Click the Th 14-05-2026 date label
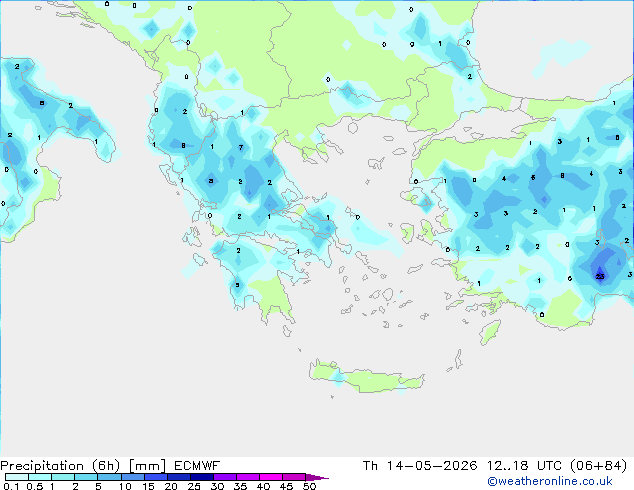 coord(420,466)
